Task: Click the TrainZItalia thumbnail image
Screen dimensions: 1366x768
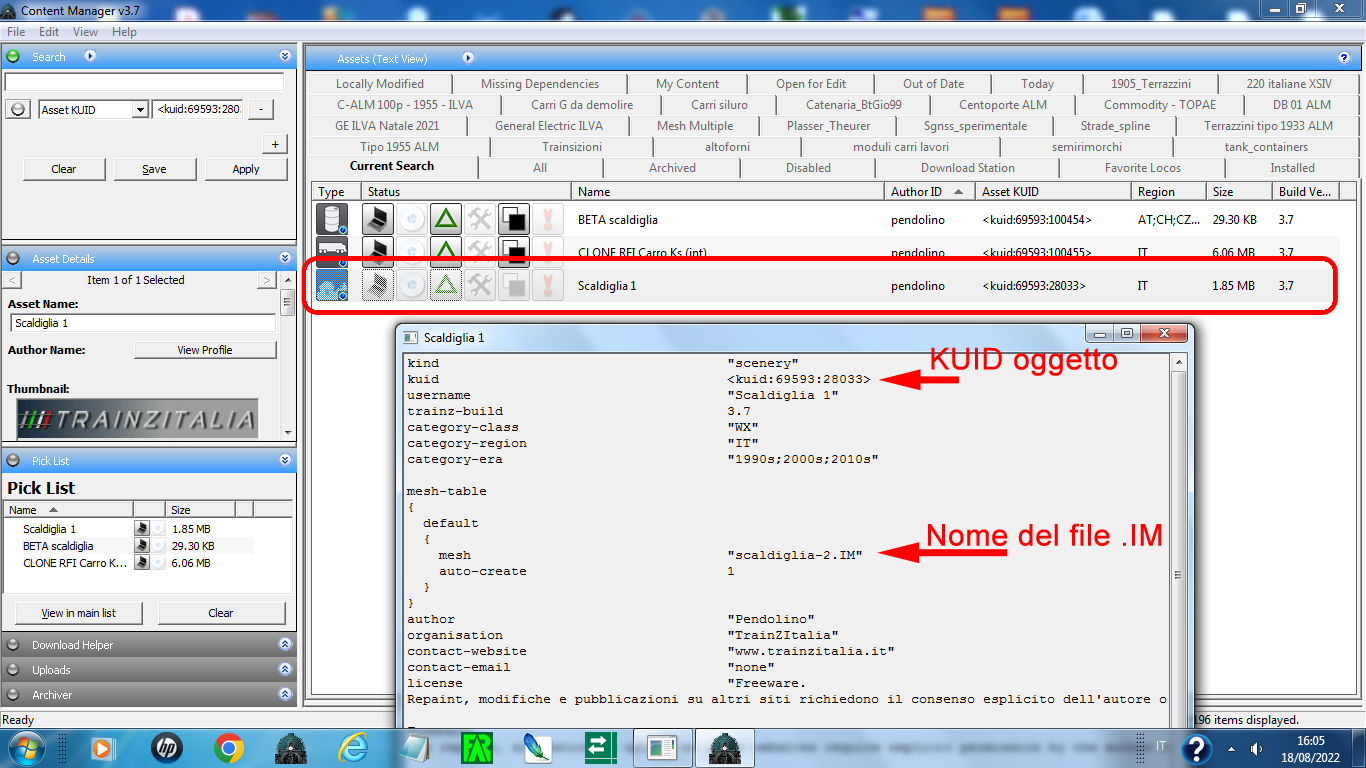Action: (x=137, y=420)
